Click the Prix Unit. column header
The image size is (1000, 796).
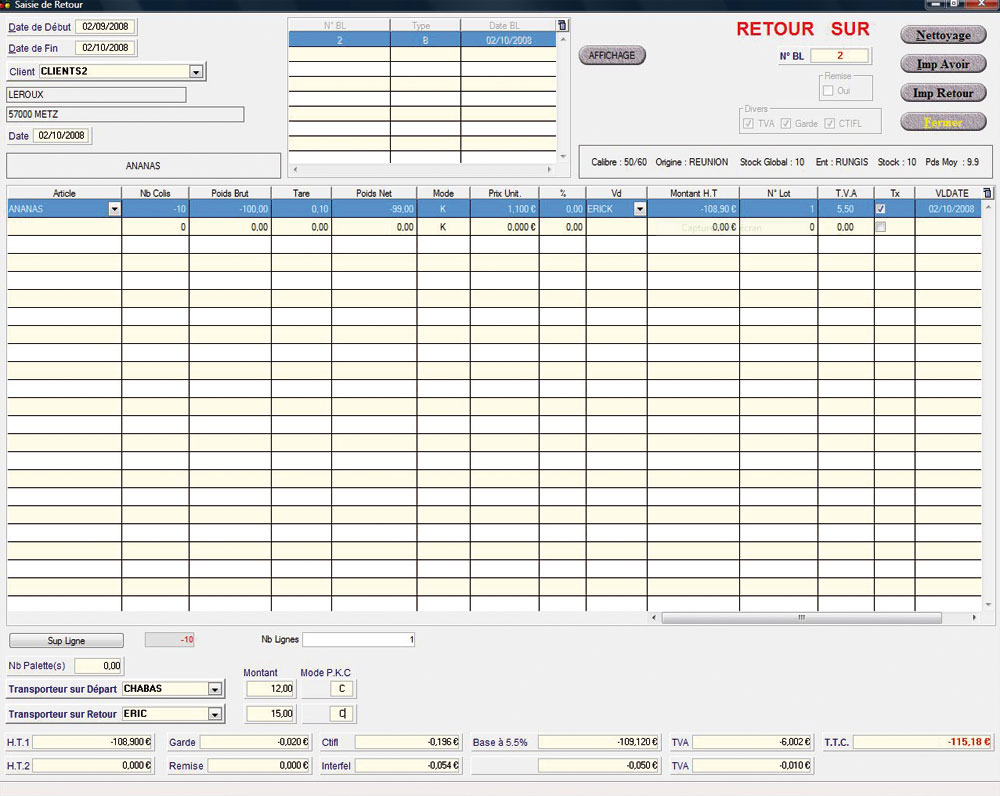click(x=504, y=193)
